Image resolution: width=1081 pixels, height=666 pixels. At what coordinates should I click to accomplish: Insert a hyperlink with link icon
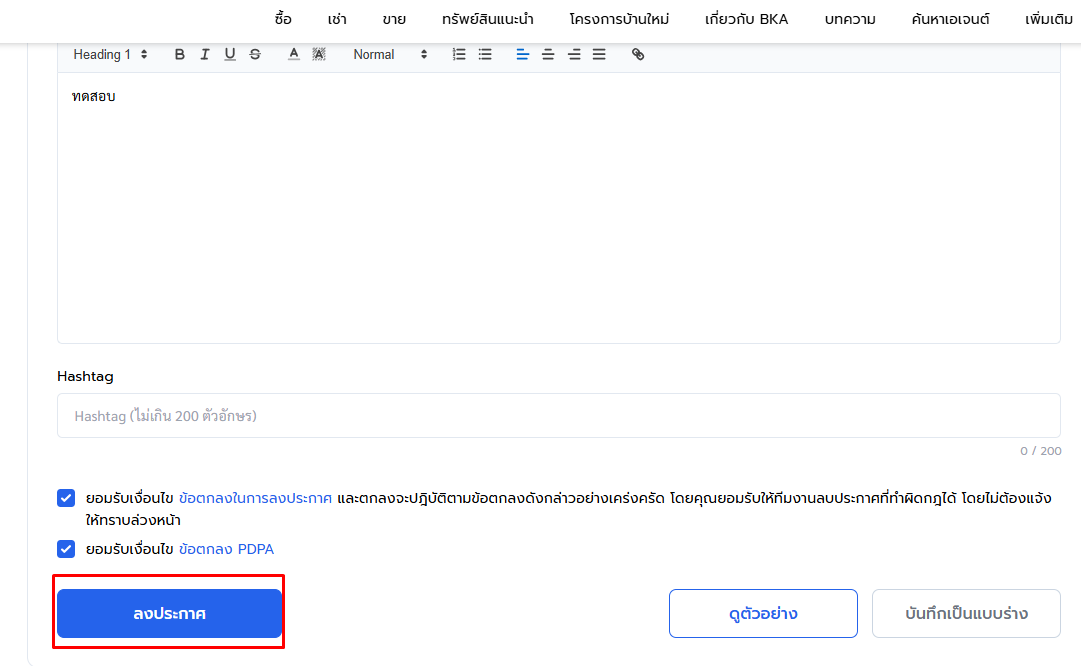pos(638,55)
